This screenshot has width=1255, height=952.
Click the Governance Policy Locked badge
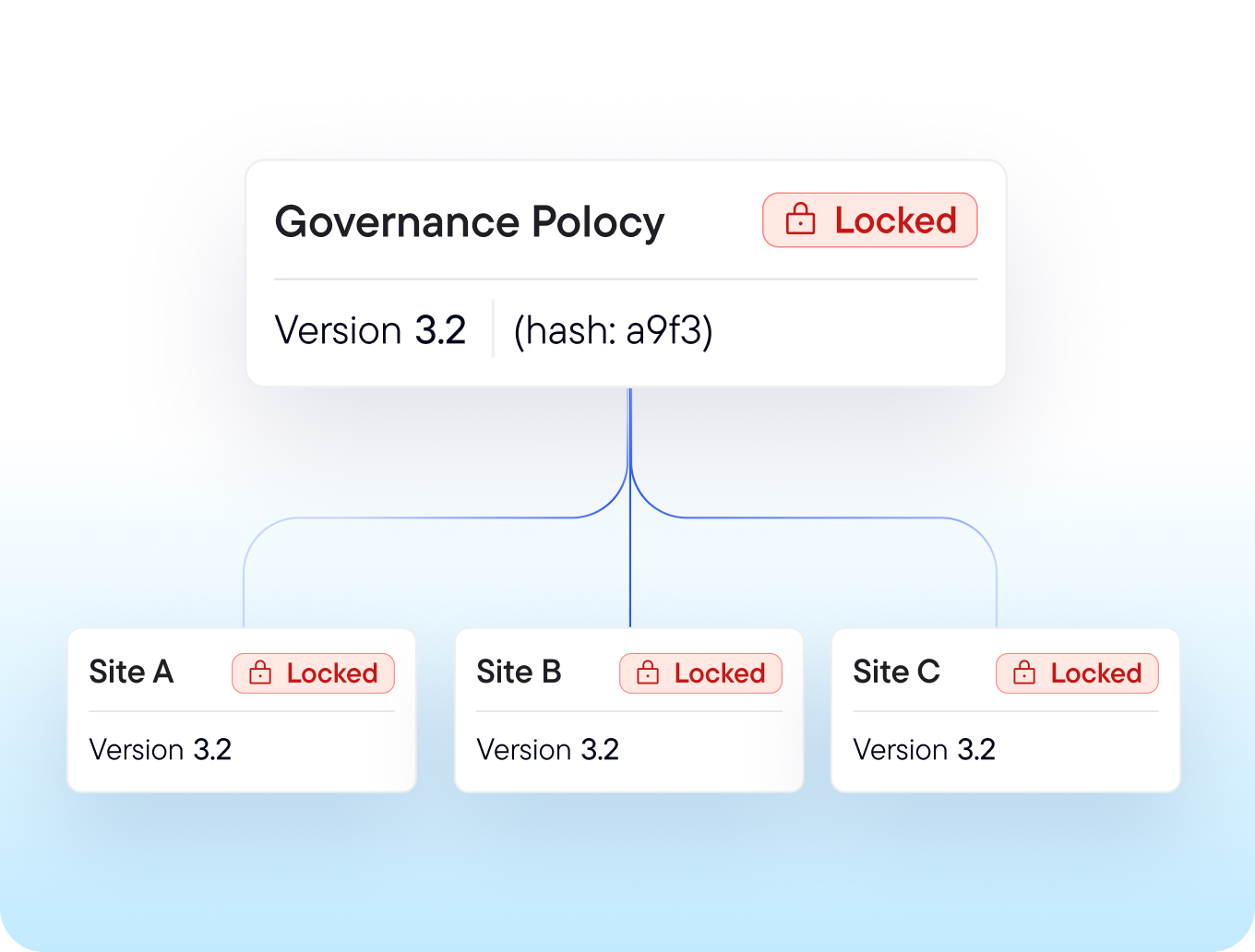click(869, 220)
